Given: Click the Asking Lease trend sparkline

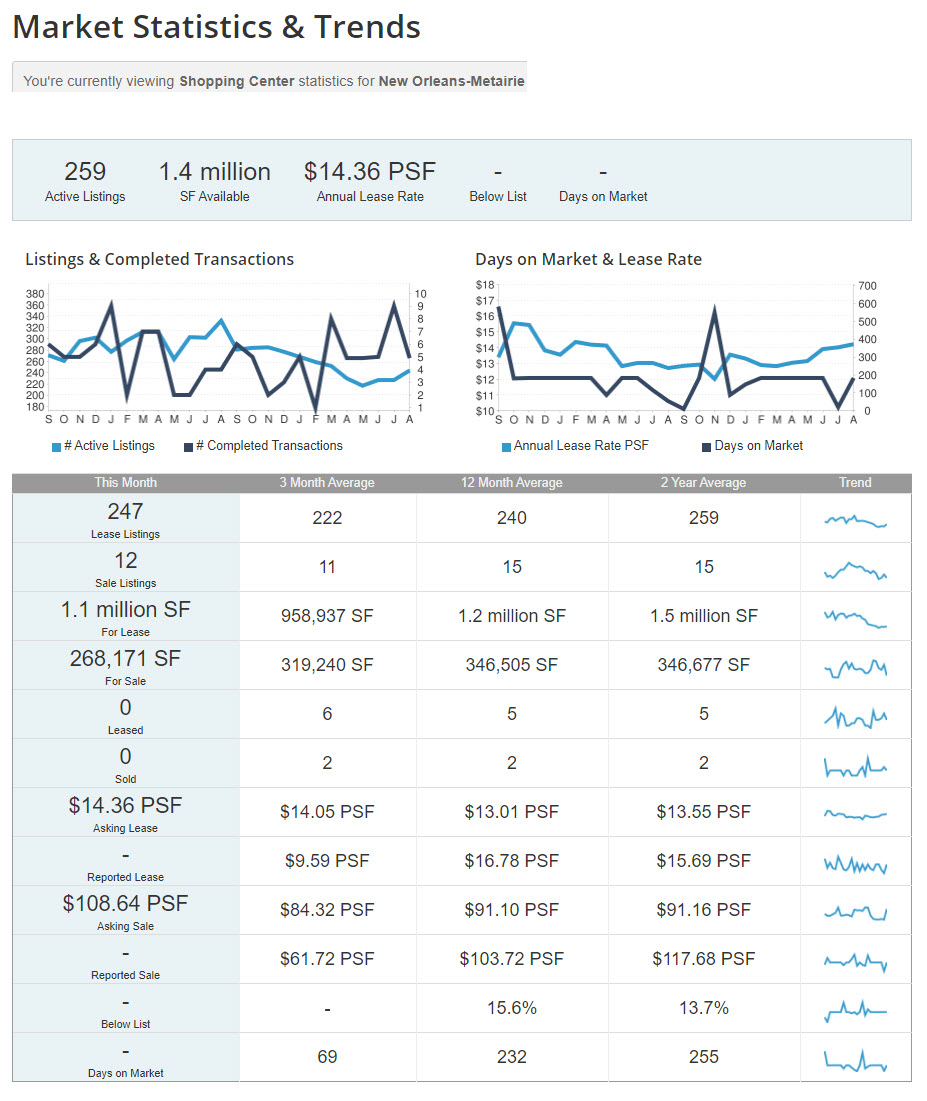Looking at the screenshot, I should [x=855, y=815].
